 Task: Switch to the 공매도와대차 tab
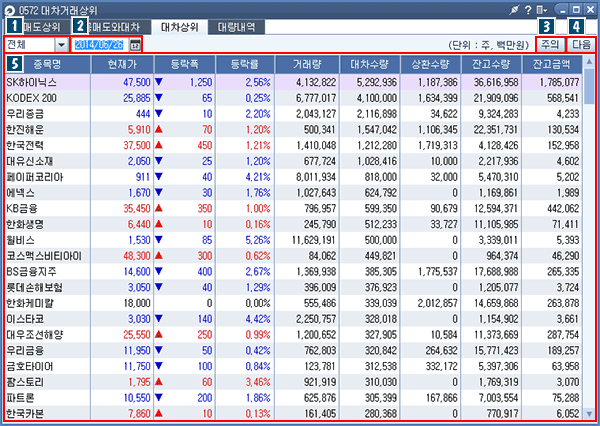[x=113, y=27]
